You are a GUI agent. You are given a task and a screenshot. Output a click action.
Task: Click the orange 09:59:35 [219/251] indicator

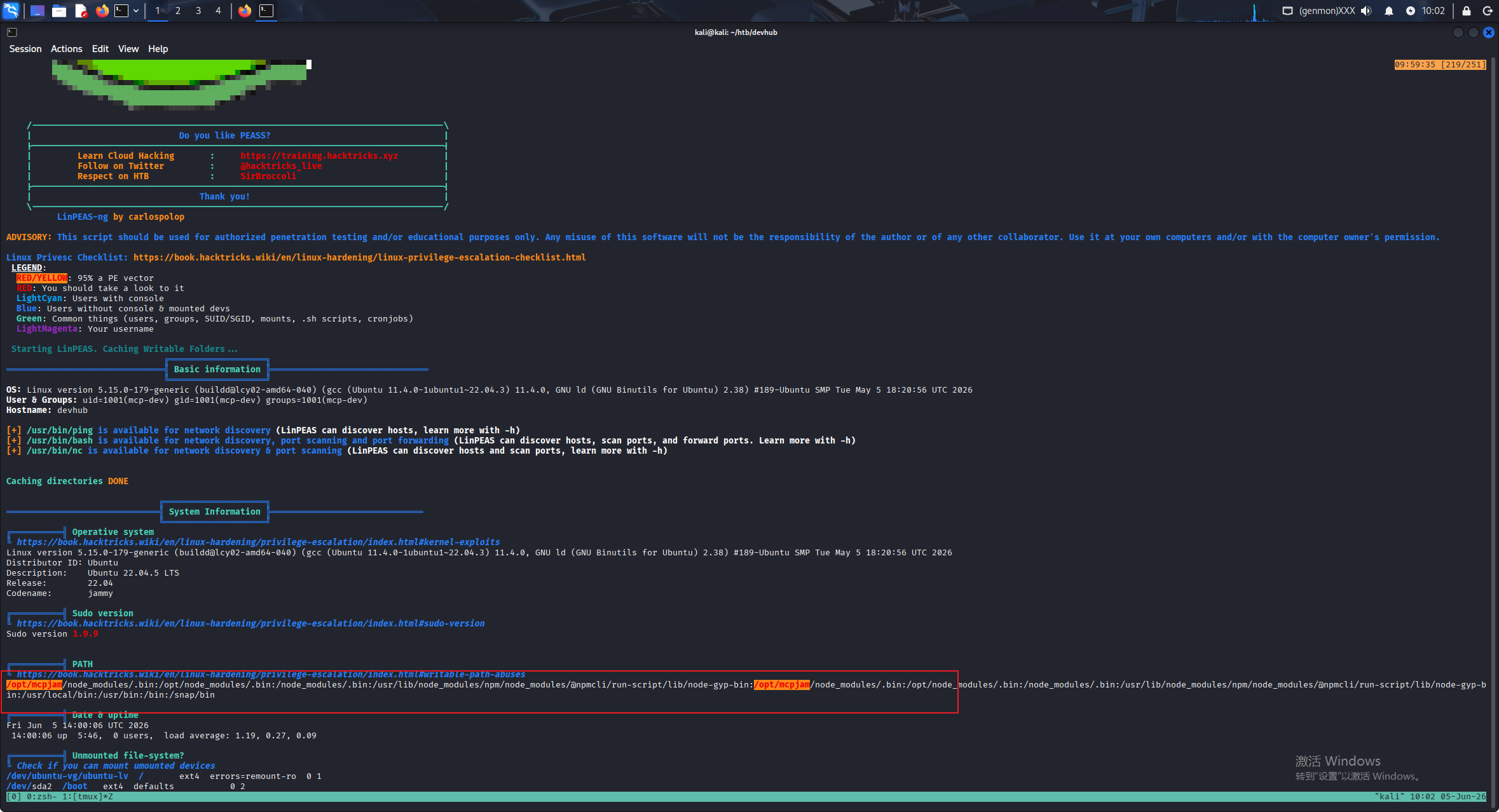pos(1440,65)
